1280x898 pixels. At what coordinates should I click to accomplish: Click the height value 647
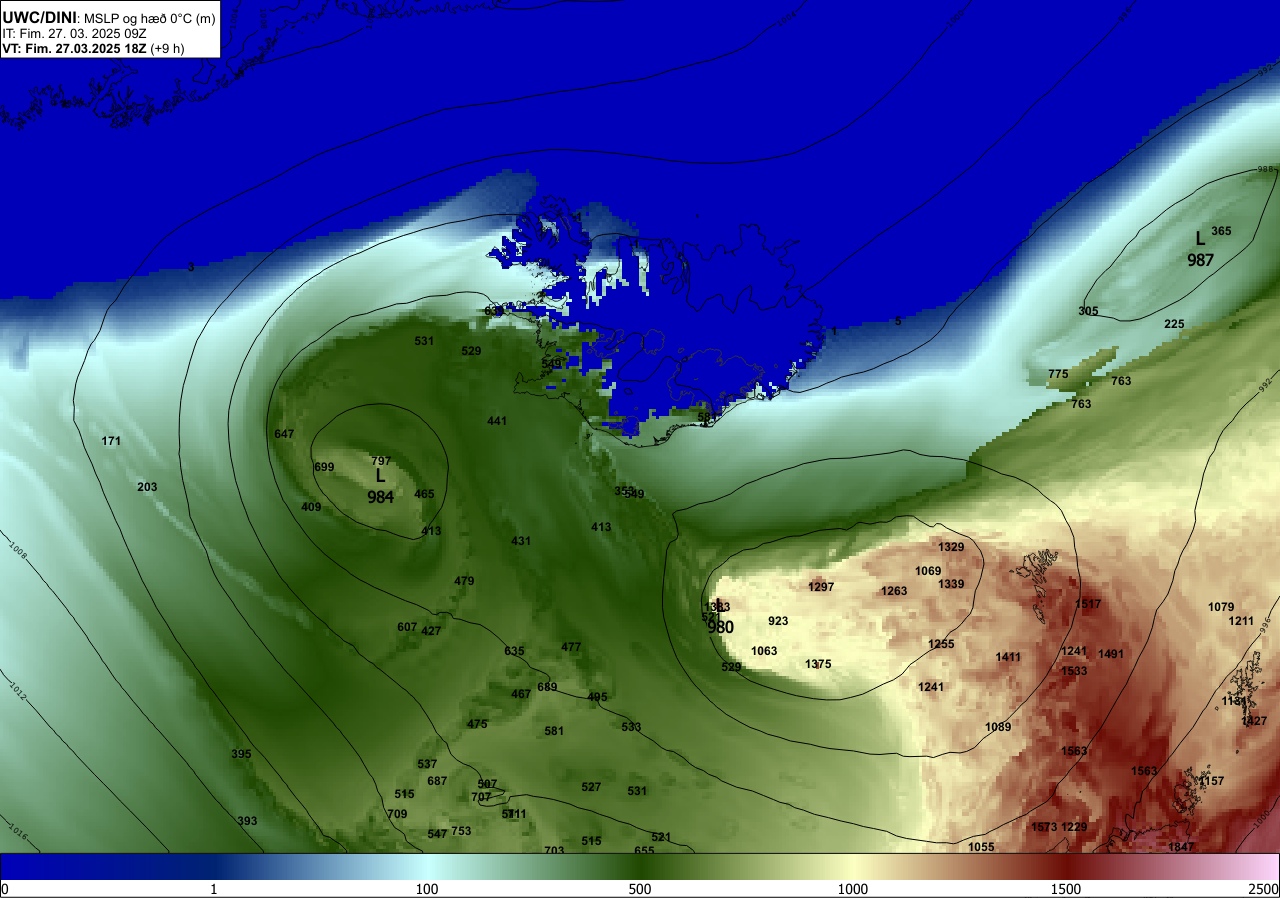point(284,434)
